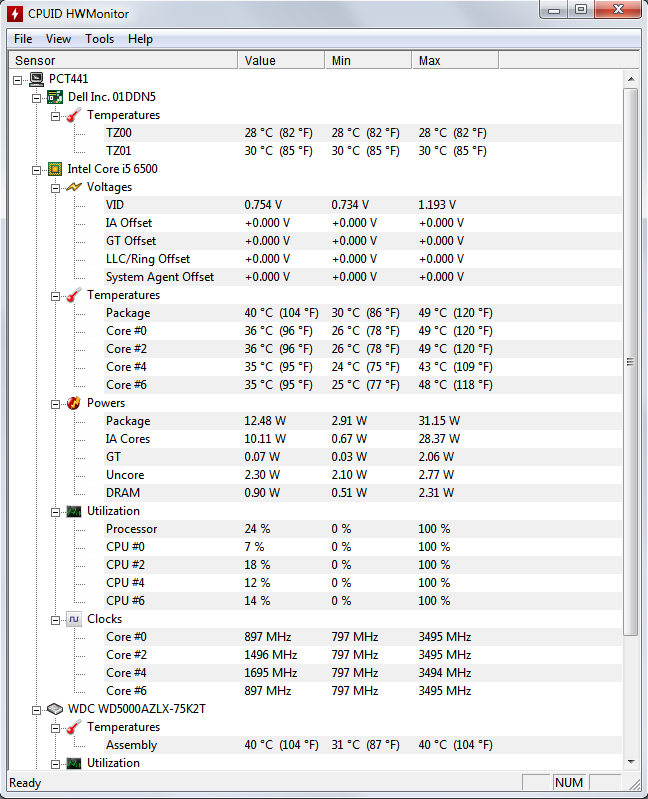Select the IA Cores power row
This screenshot has height=799, width=648.
363,439
